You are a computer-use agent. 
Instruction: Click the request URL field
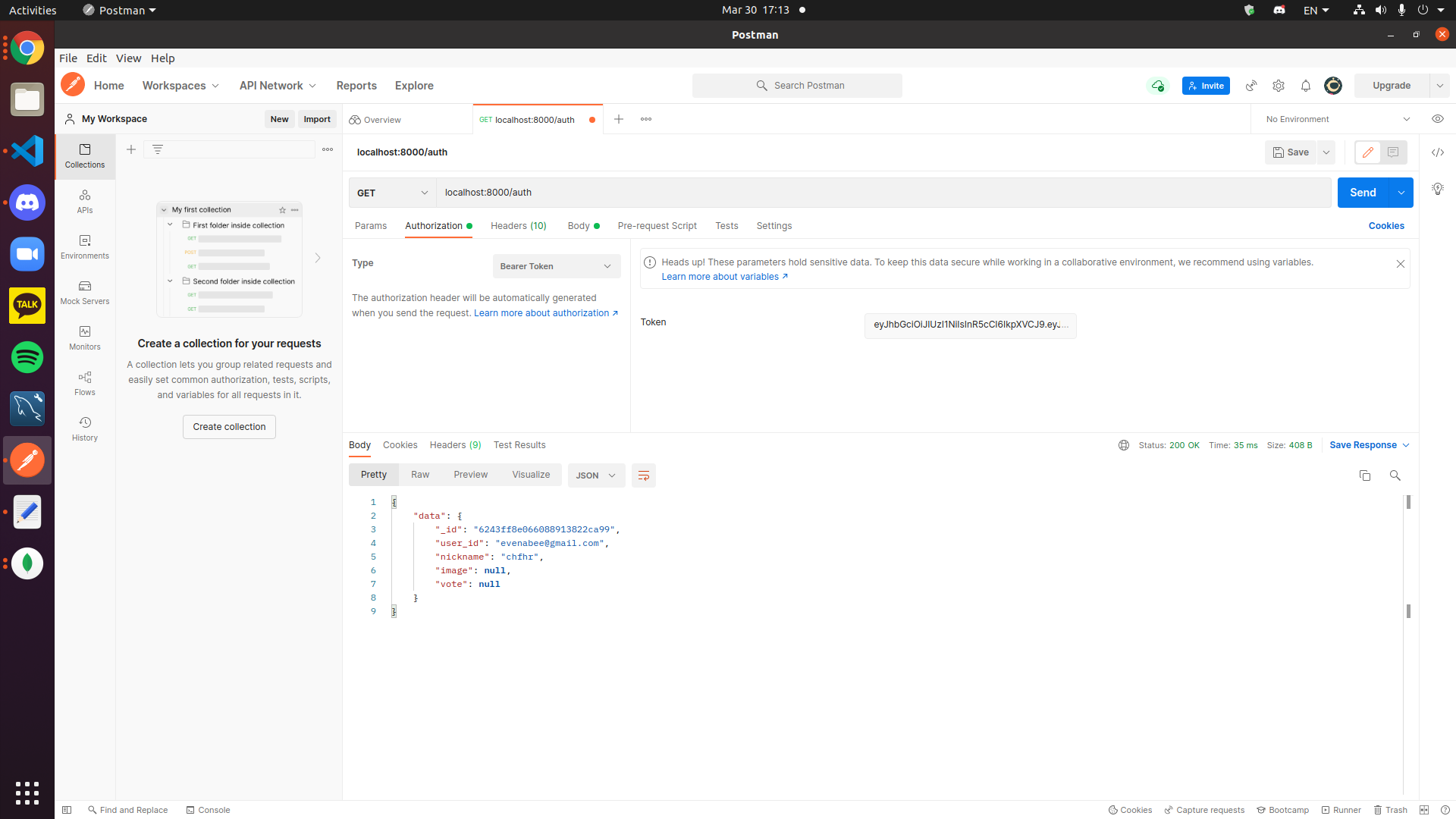tap(883, 193)
